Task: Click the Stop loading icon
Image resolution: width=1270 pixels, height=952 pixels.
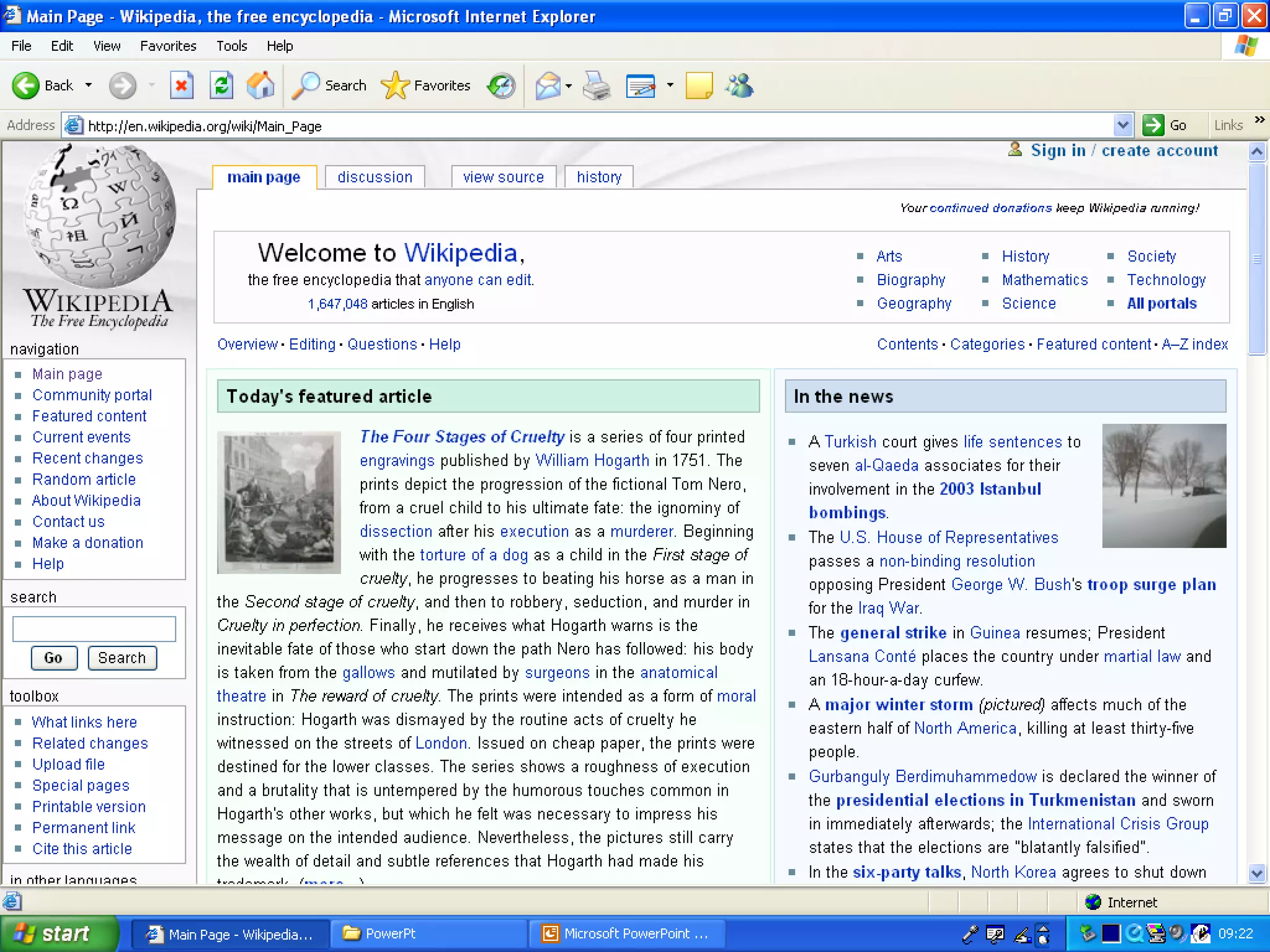Action: [x=181, y=86]
